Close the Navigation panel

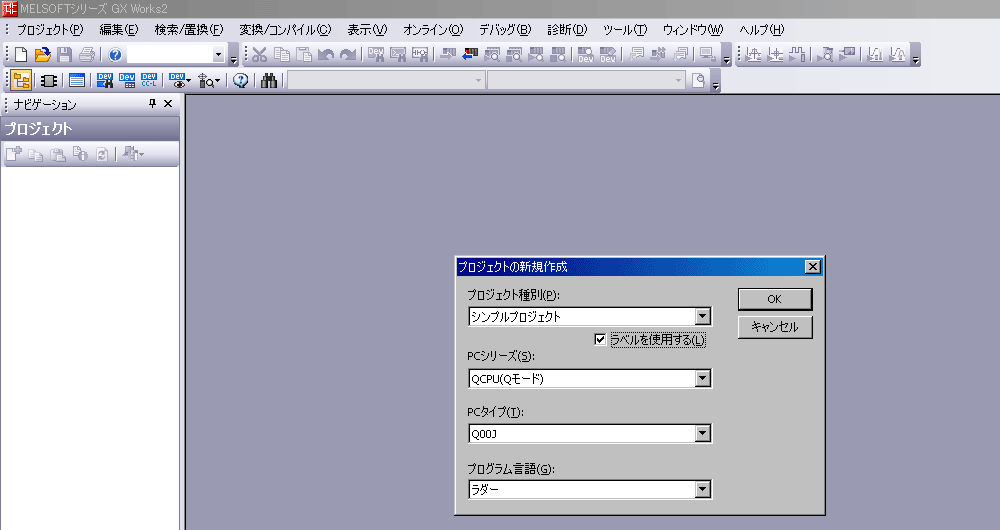[x=168, y=103]
